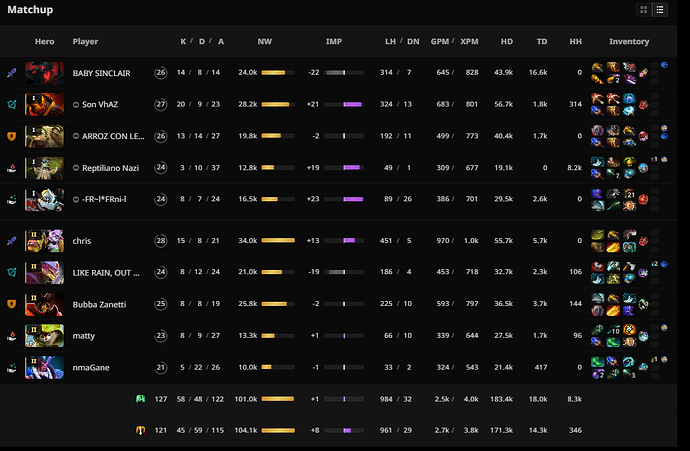
Task: Open BABY SINCLAIR's hero portrait
Action: (x=44, y=73)
